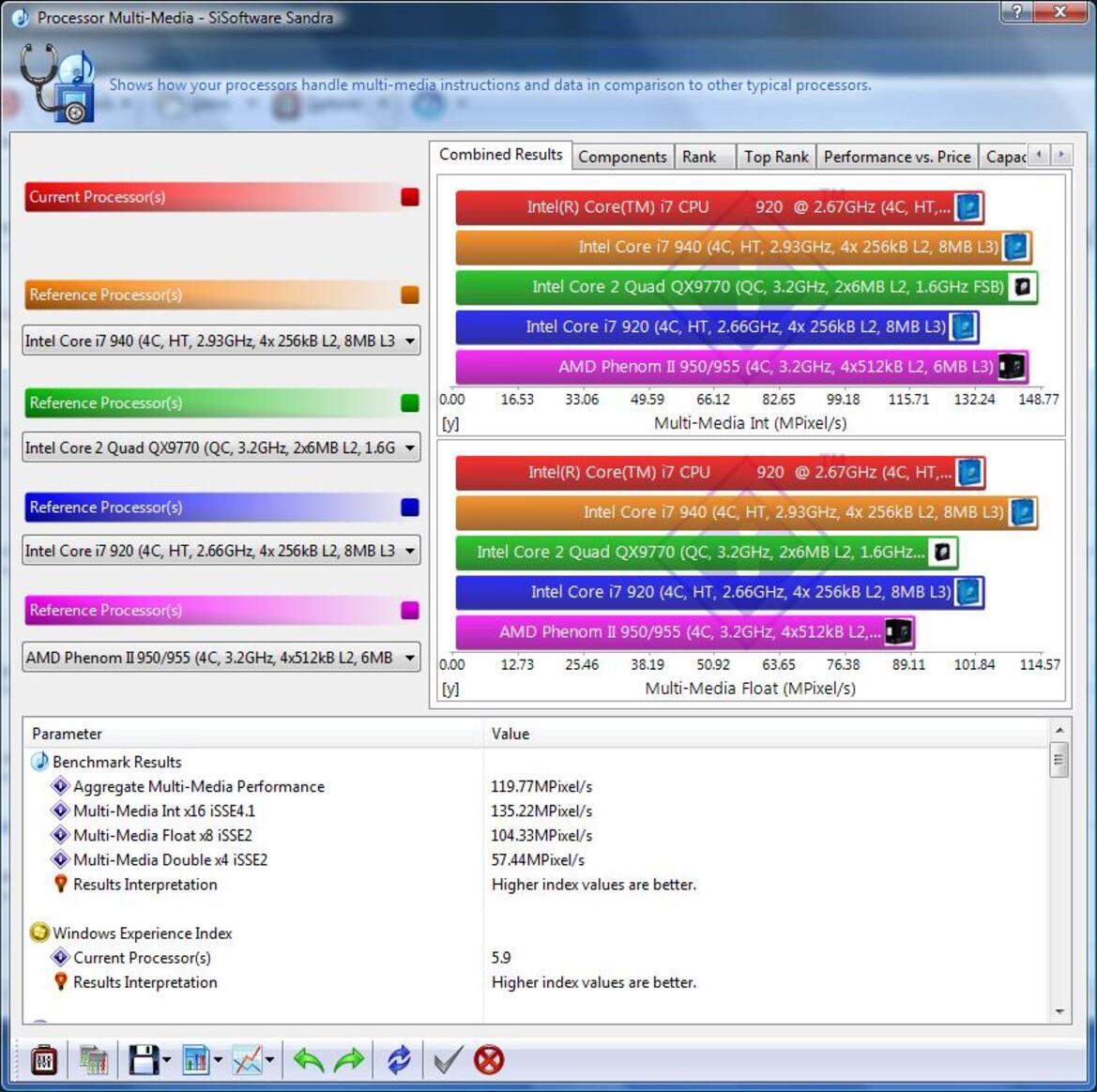
Task: Go back with the green left arrow
Action: tap(309, 1060)
